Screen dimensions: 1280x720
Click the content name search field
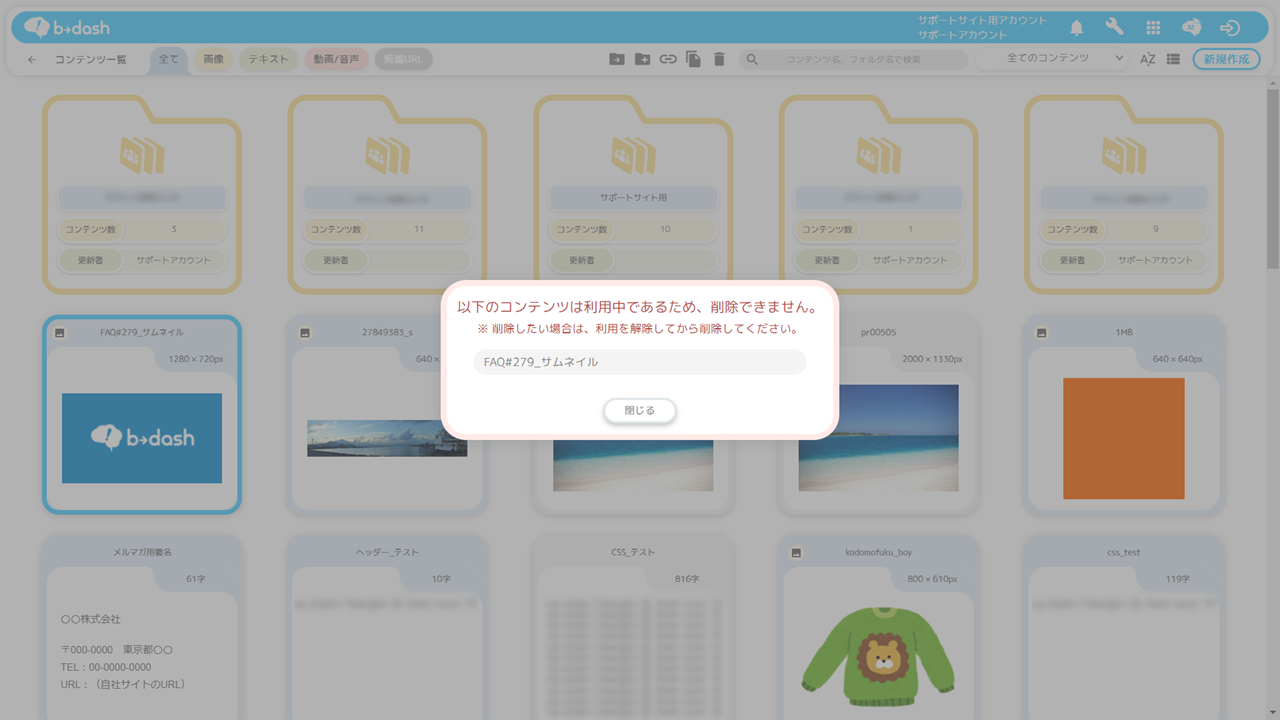point(853,59)
